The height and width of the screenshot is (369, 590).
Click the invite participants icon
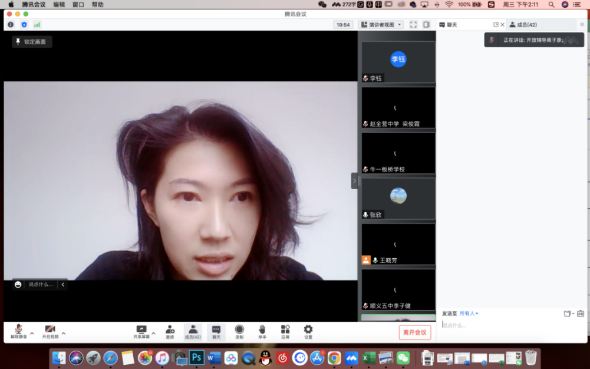point(170,332)
